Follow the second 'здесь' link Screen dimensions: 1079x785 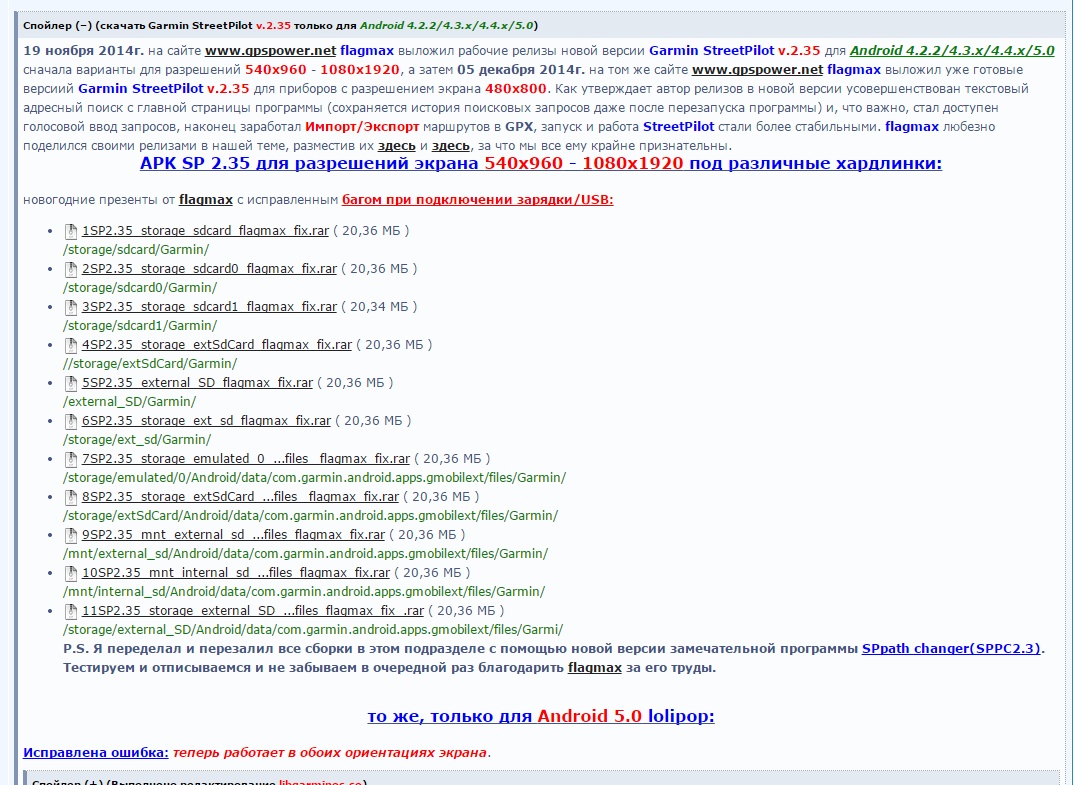[x=451, y=146]
